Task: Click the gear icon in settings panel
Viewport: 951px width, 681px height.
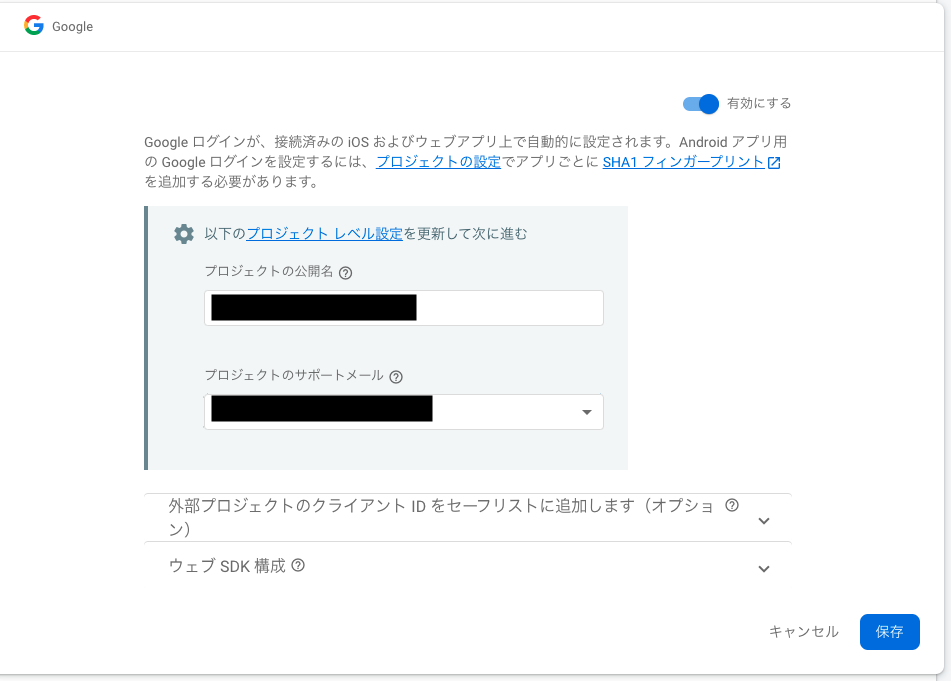Action: (184, 234)
